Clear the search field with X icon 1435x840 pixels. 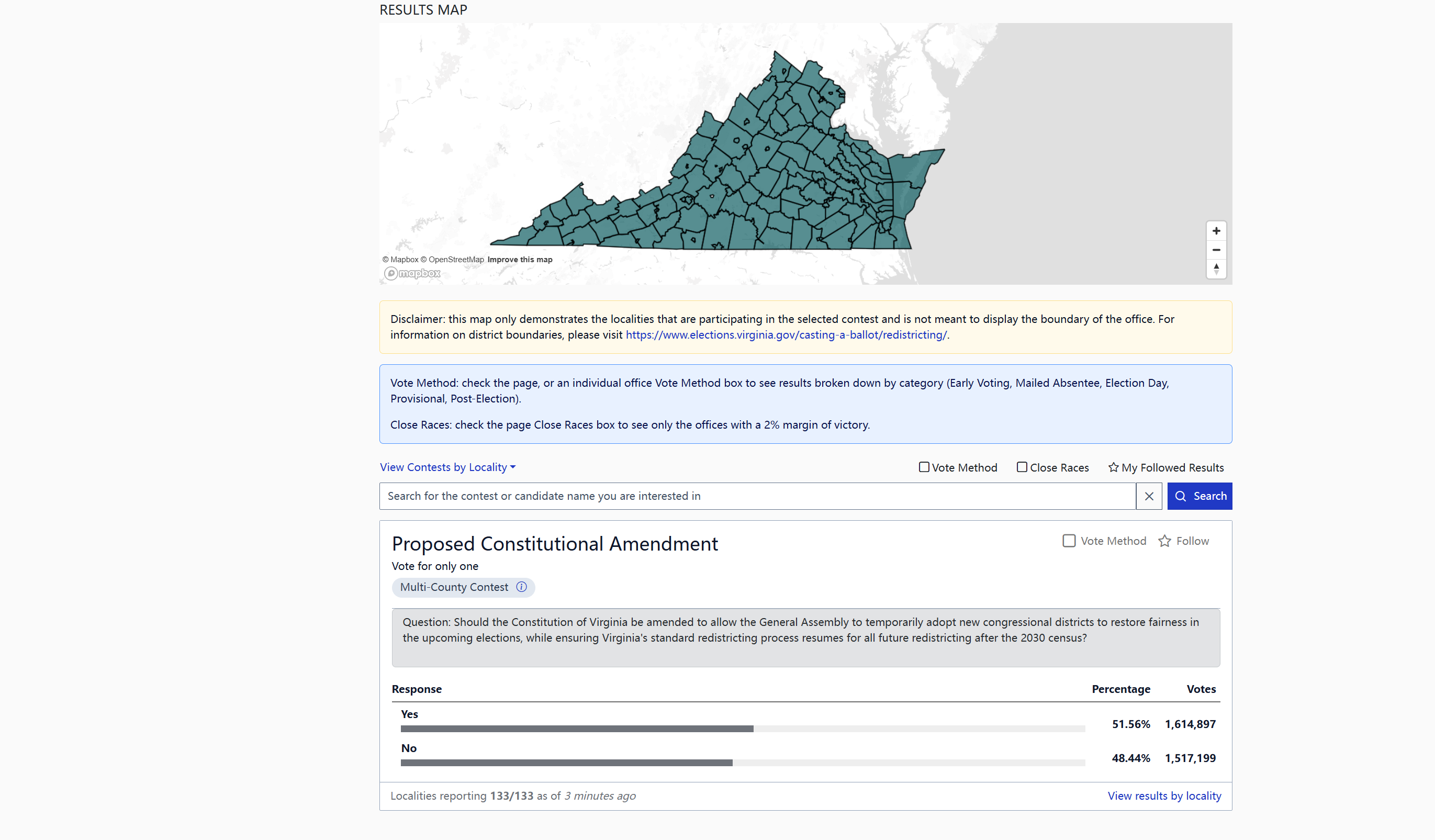(x=1149, y=496)
